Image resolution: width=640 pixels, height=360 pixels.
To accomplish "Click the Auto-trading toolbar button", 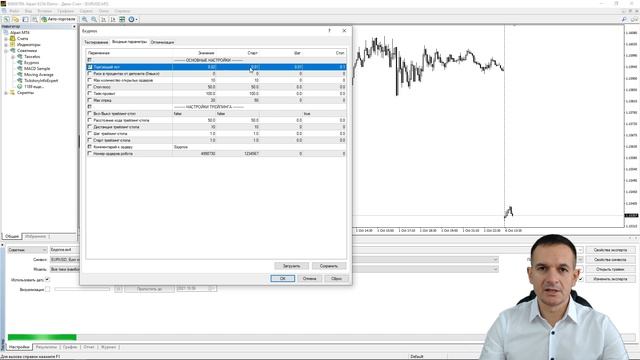I will coord(58,19).
